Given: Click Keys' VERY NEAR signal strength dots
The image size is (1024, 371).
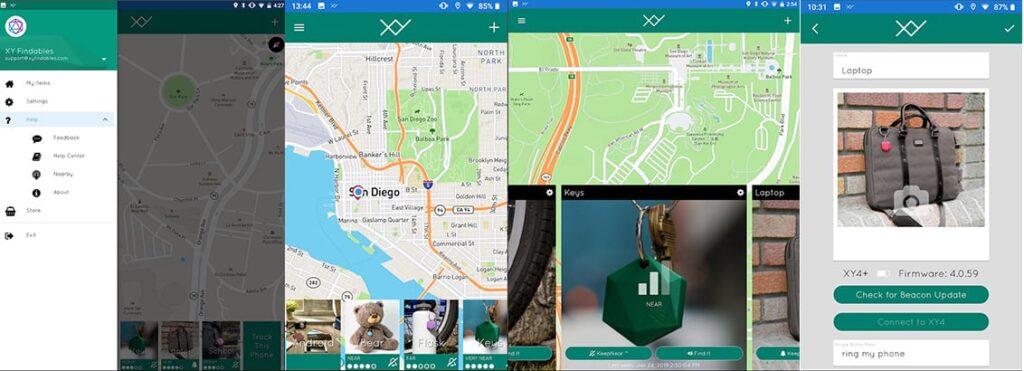Looking at the screenshot, I should click(x=478, y=366).
